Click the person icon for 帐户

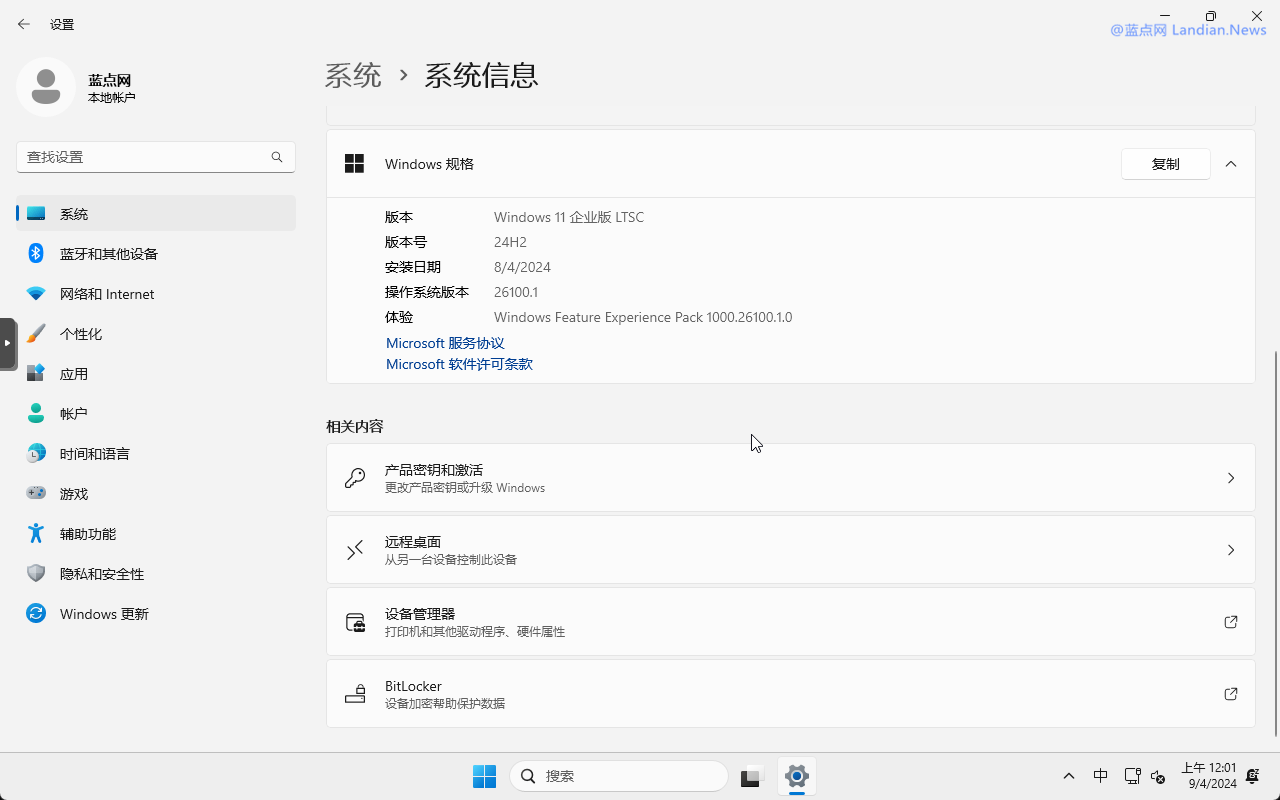coord(36,414)
